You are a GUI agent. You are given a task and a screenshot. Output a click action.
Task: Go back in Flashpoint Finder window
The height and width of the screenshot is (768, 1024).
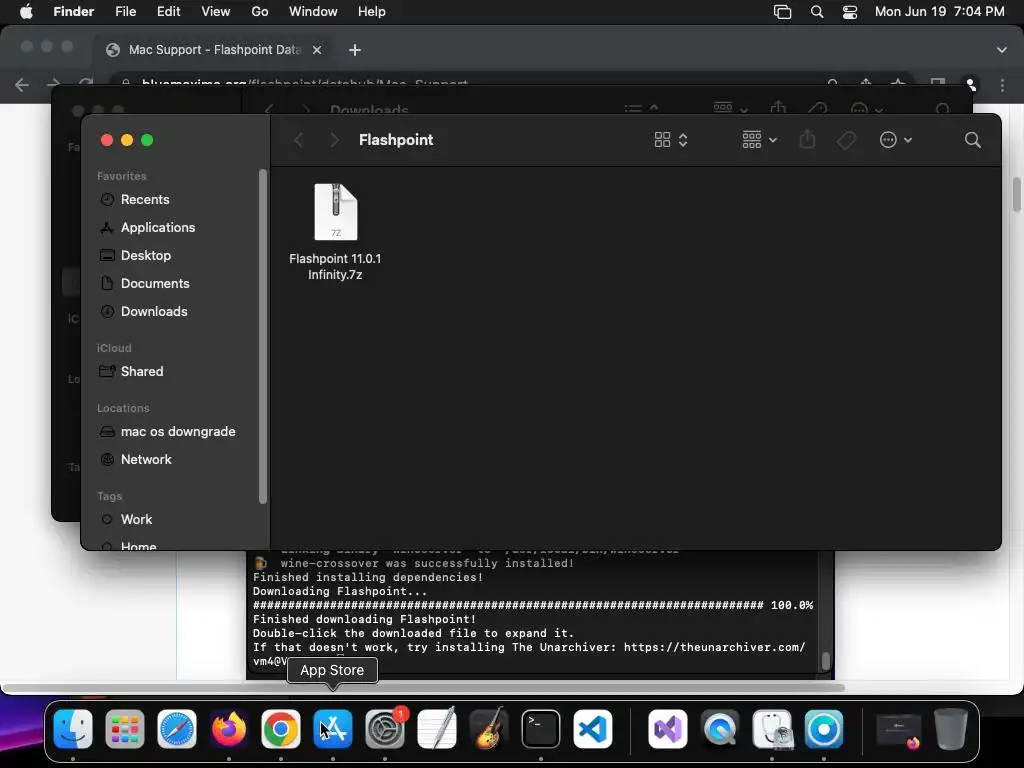298,140
